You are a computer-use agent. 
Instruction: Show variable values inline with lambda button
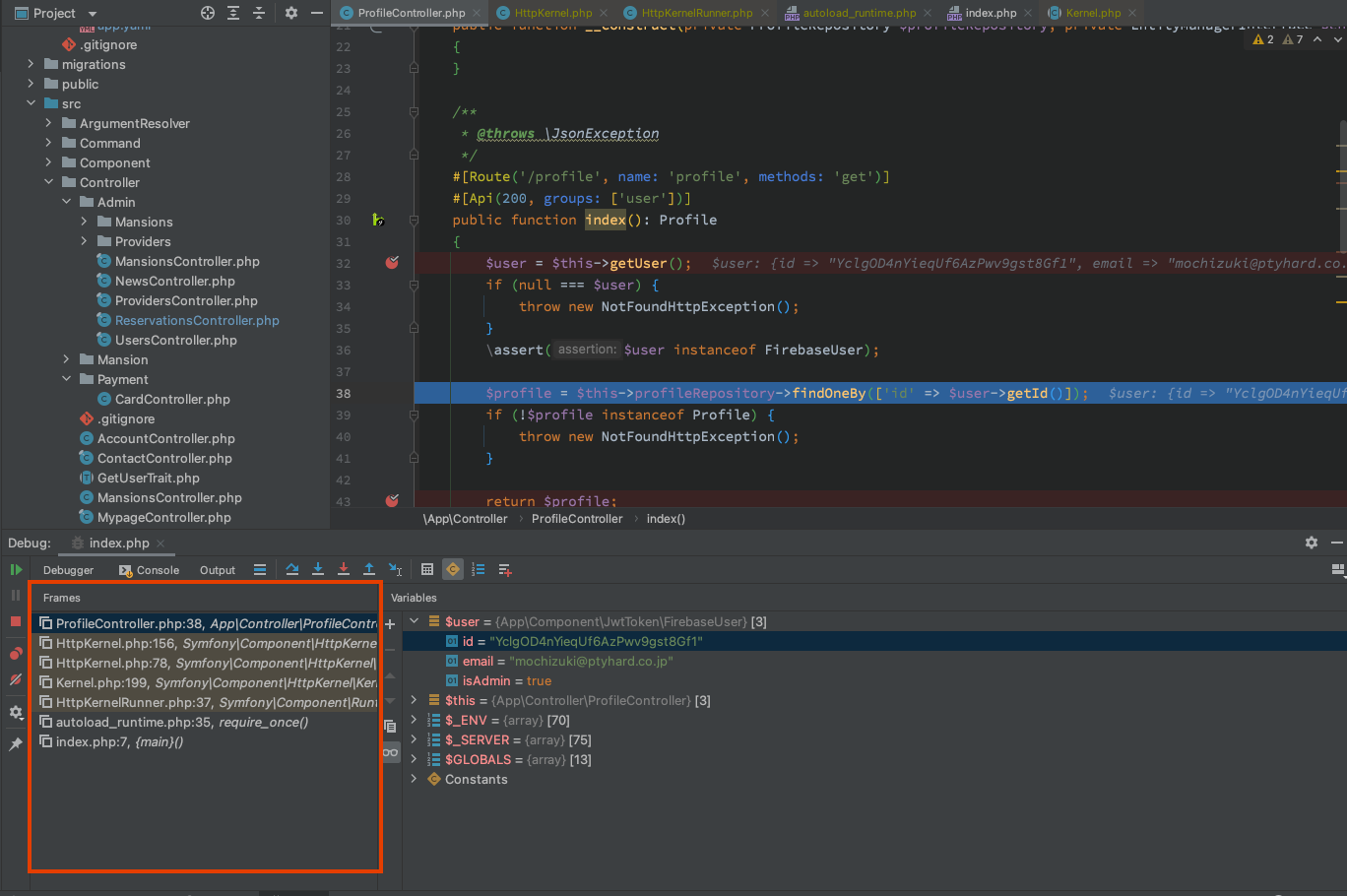[452, 569]
